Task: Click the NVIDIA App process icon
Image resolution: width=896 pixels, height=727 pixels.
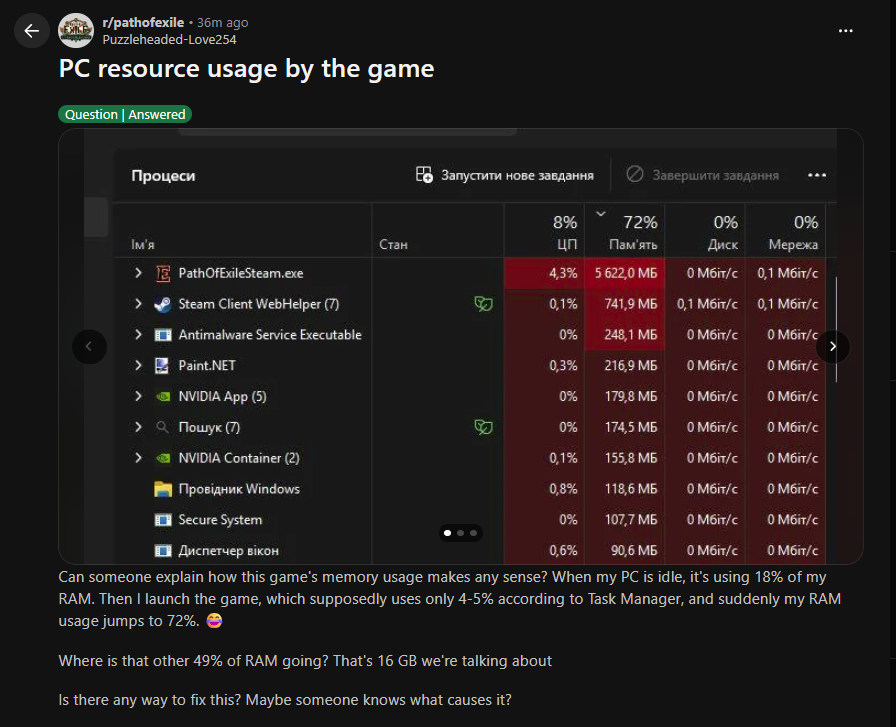Action: point(163,396)
